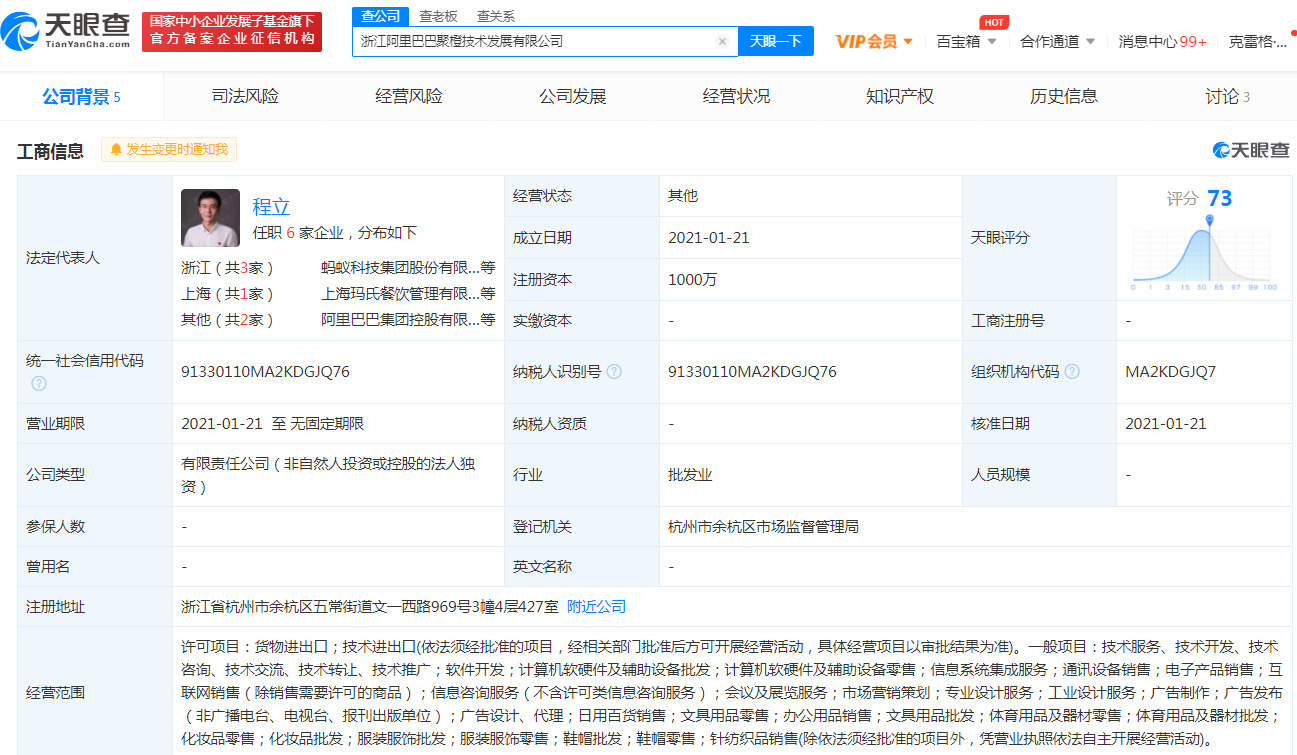Image resolution: width=1297 pixels, height=755 pixels.
Task: Open 消息中心 99+ notifications
Action: 1162,41
